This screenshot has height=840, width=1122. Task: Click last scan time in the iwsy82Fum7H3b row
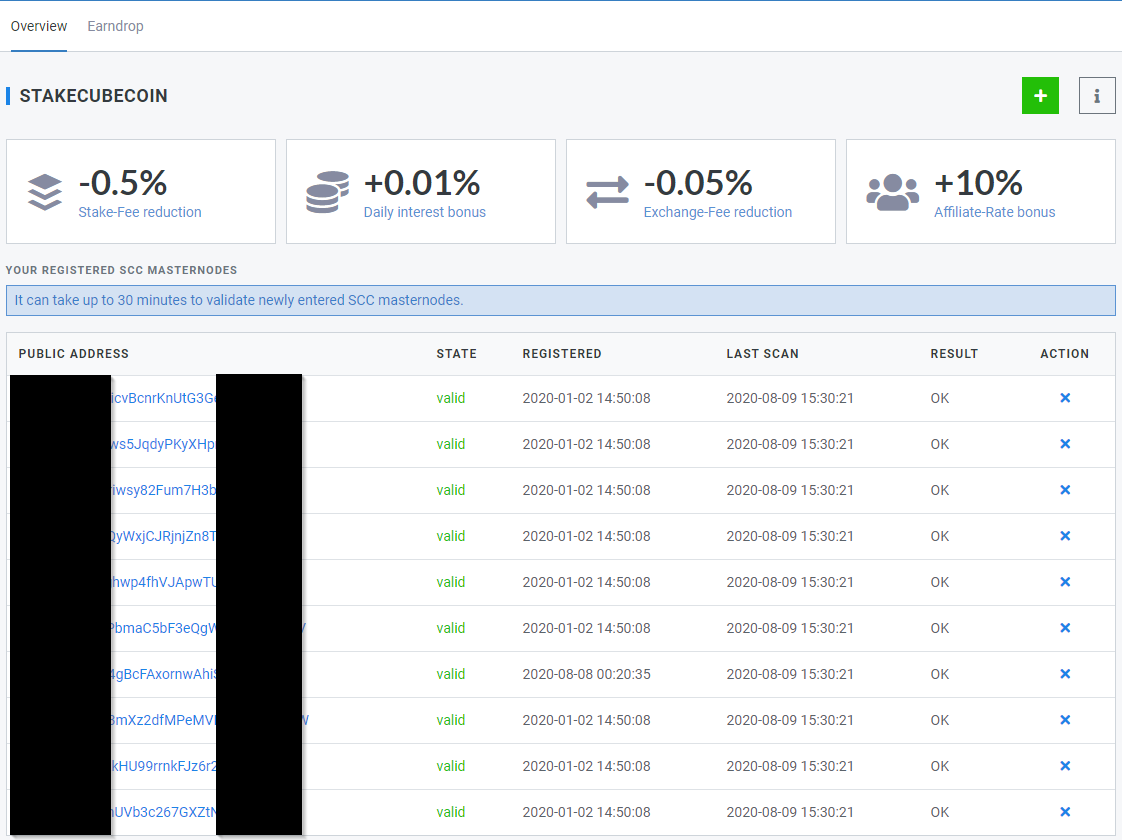[790, 490]
